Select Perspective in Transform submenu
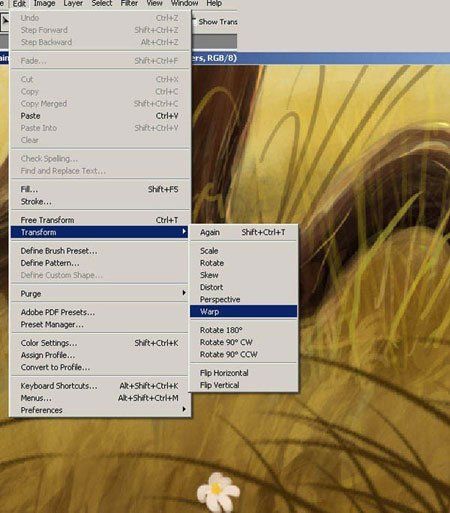The width and height of the screenshot is (450, 513). 243,299
